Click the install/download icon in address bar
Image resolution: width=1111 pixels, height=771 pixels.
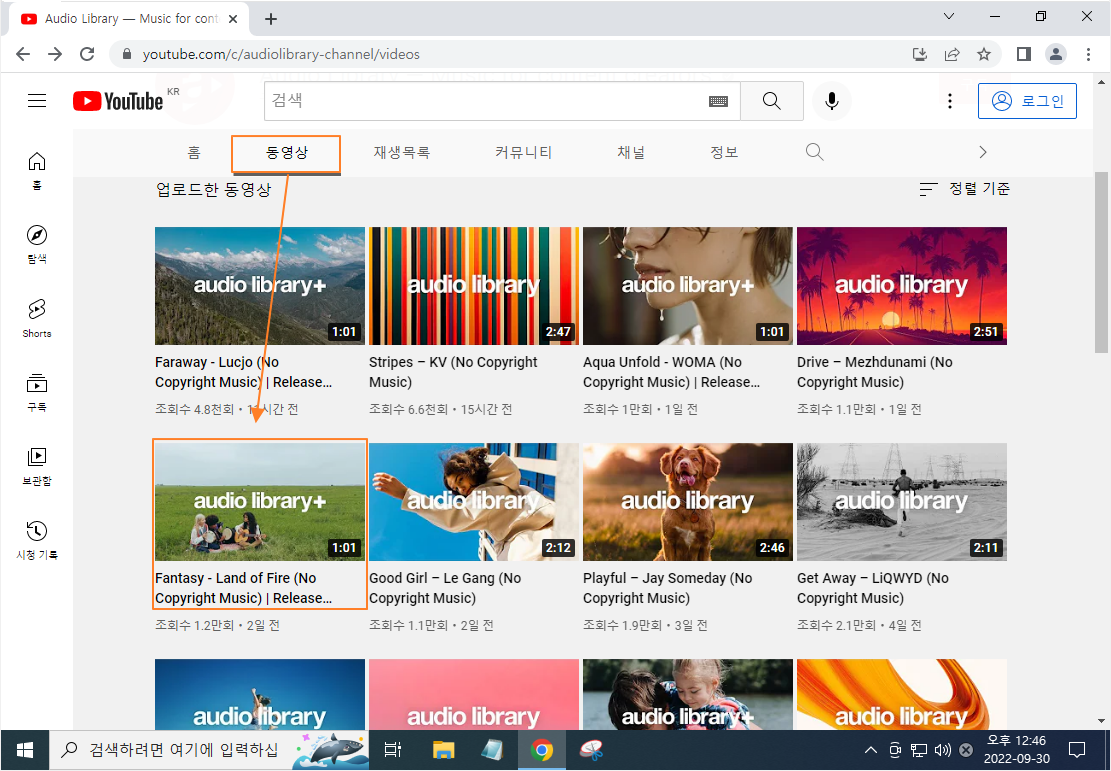click(920, 54)
